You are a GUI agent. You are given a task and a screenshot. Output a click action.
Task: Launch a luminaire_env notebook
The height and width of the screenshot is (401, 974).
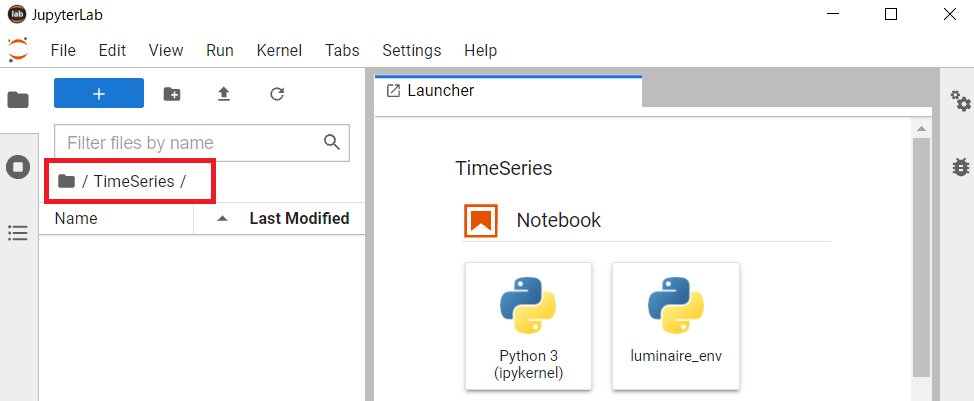(675, 325)
